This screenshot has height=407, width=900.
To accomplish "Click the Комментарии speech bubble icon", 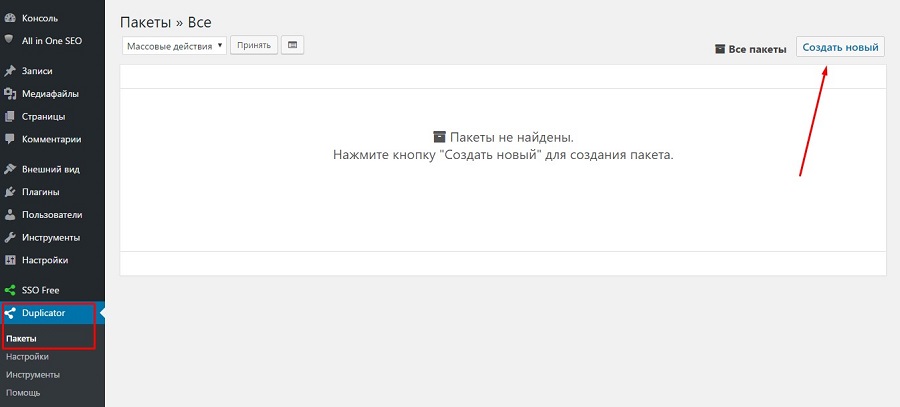I will click(x=9, y=139).
